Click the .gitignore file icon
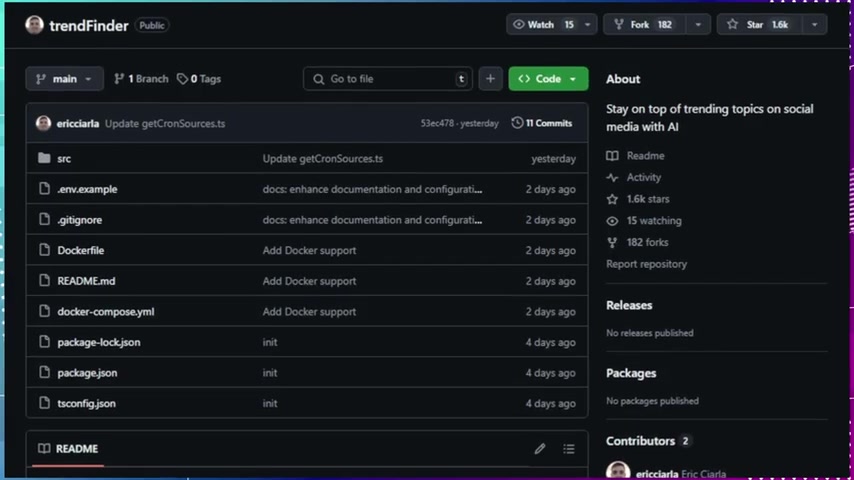The image size is (854, 480). pos(44,220)
